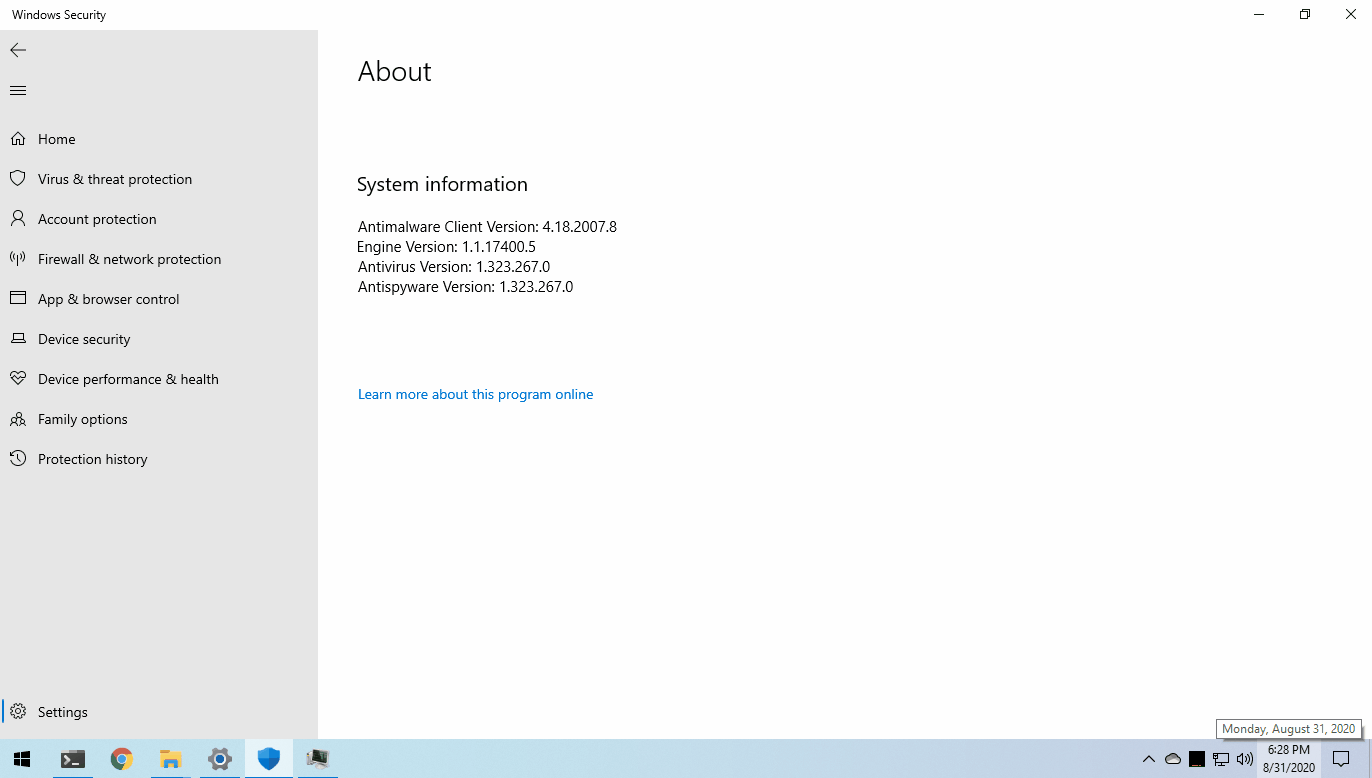Viewport: 1372px width, 778px height.
Task: Show hidden system tray icons
Action: (1149, 759)
